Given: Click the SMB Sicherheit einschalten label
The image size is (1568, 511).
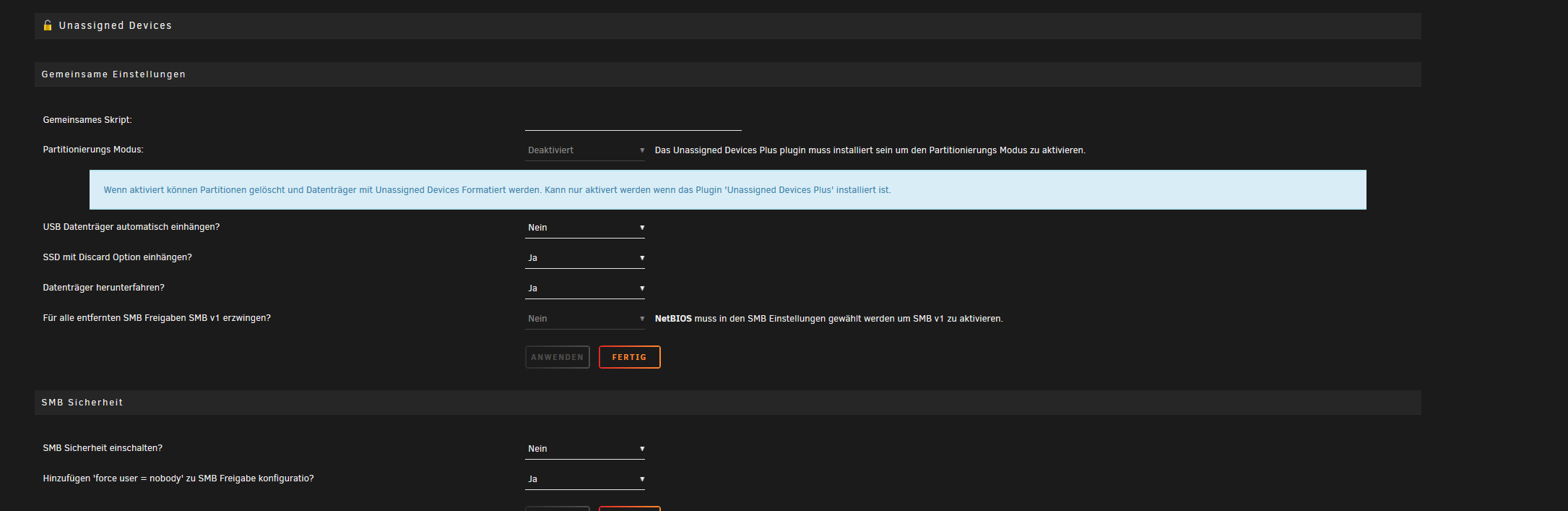Looking at the screenshot, I should tap(103, 448).
